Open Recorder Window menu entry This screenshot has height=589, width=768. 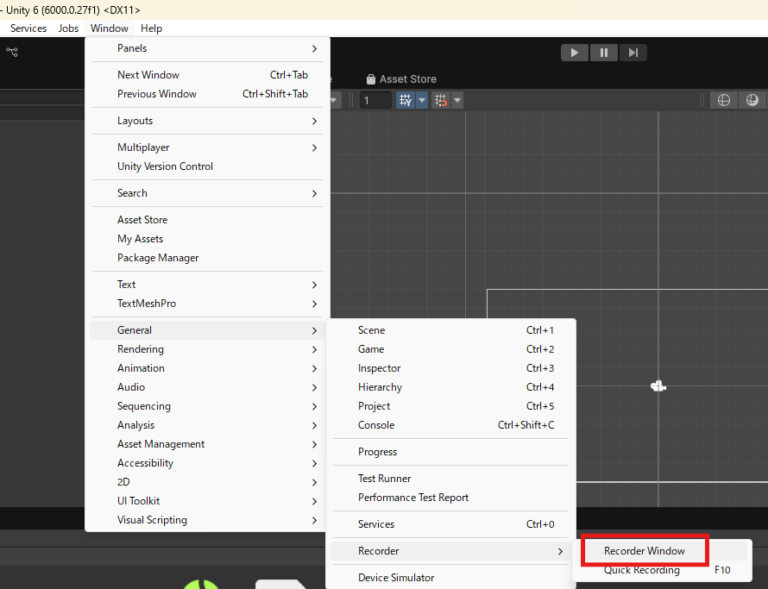644,551
